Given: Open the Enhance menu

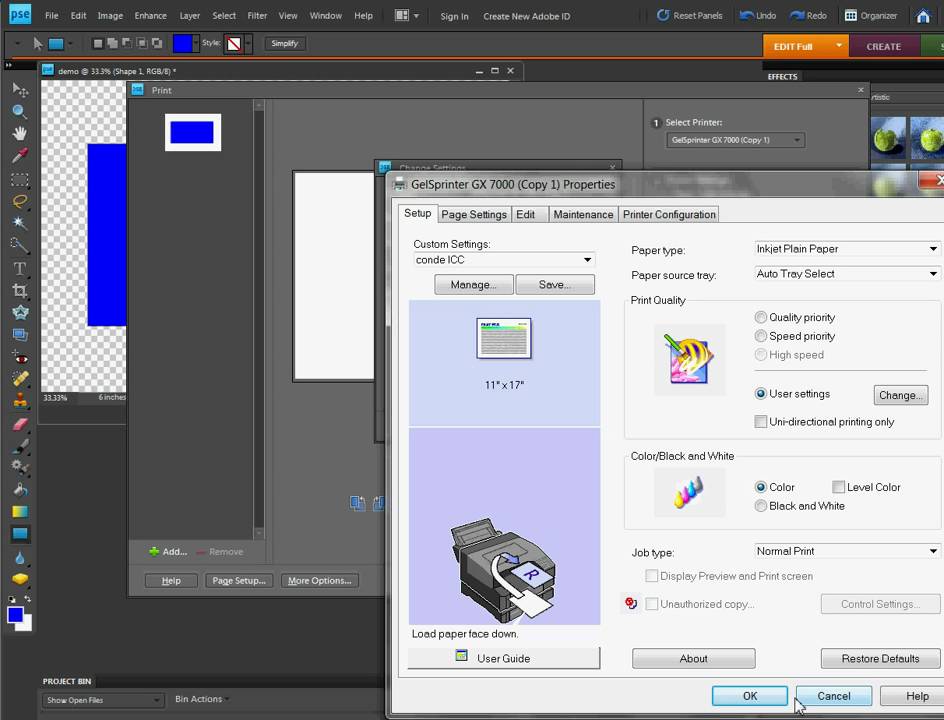Looking at the screenshot, I should [x=151, y=16].
